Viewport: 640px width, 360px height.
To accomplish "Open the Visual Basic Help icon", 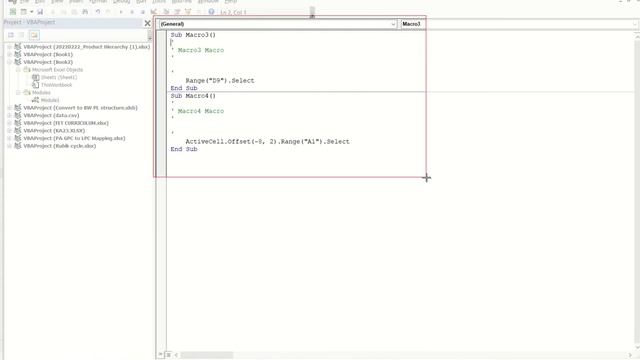I will [211, 12].
